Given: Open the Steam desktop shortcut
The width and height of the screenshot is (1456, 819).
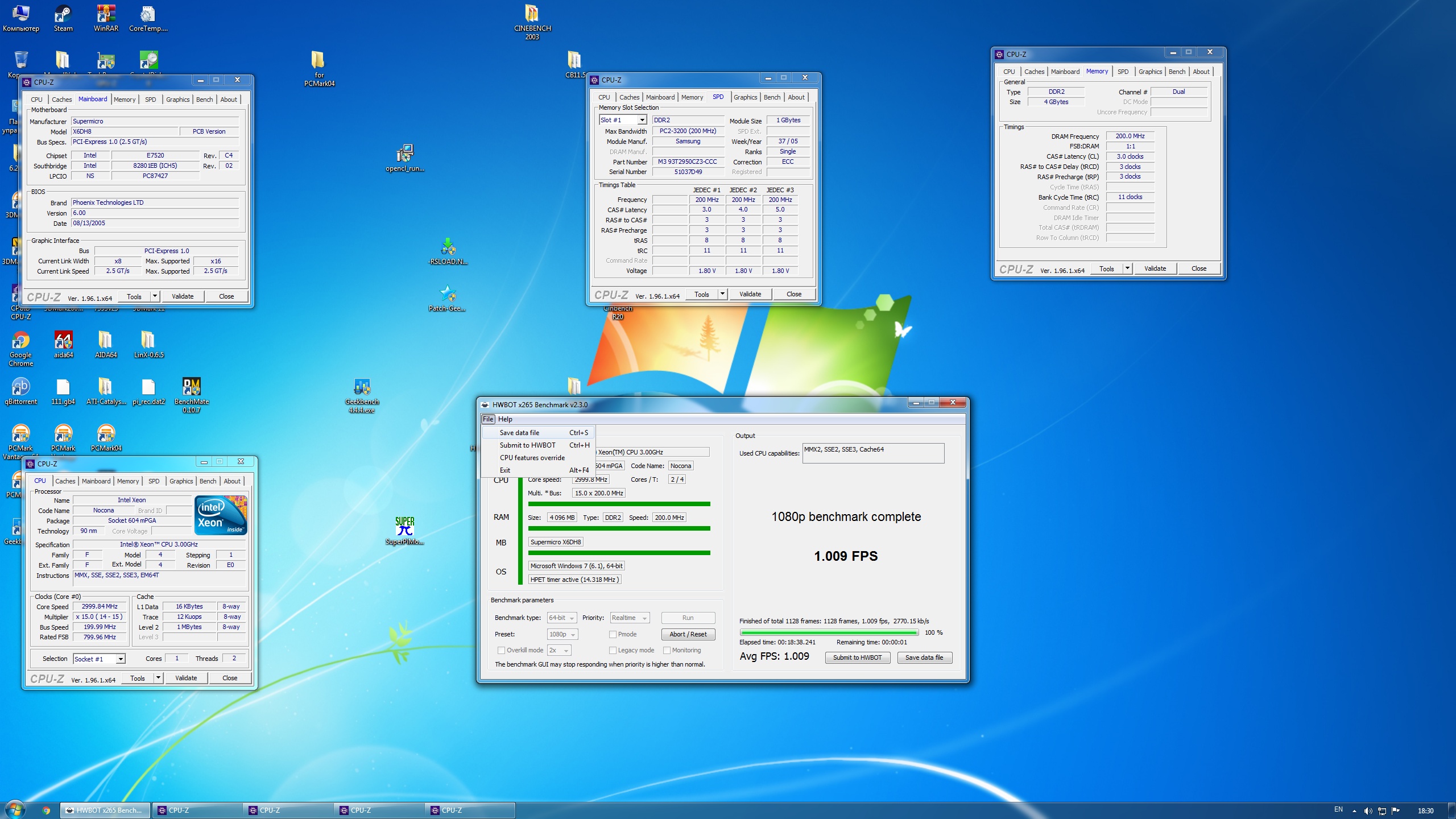Looking at the screenshot, I should click(x=63, y=18).
